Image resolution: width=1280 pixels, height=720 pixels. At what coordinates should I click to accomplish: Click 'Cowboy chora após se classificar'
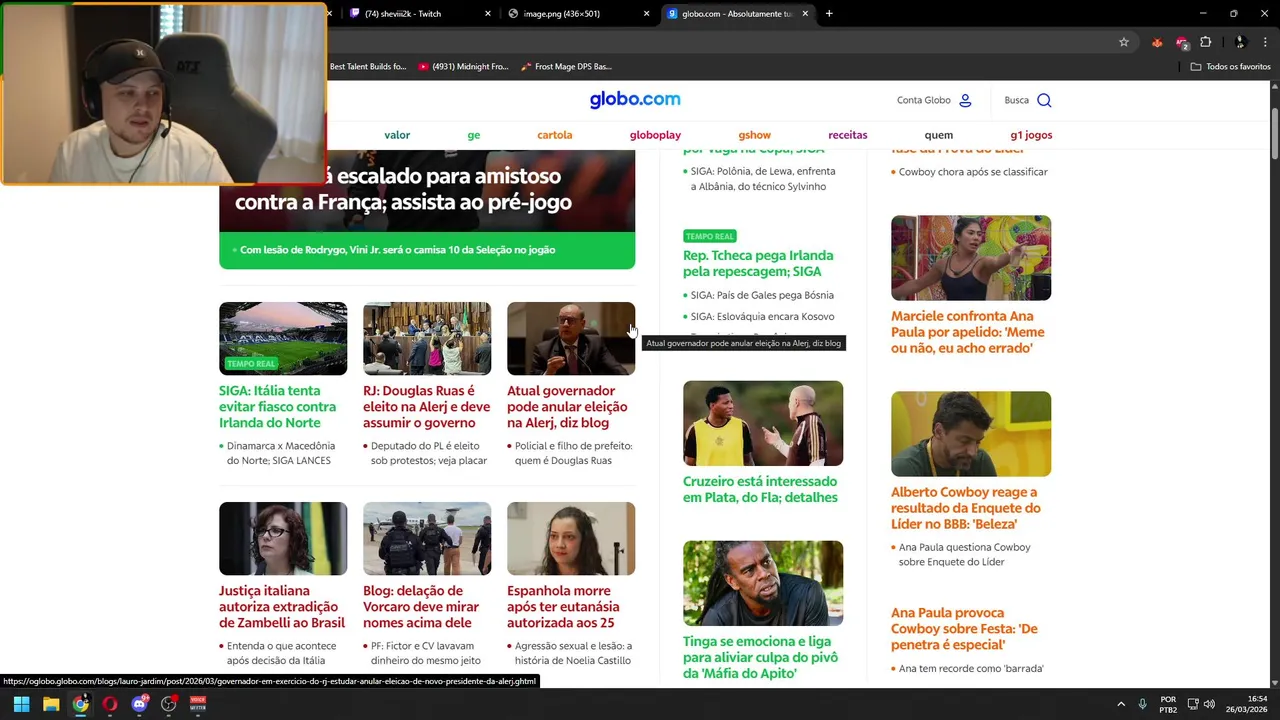(973, 172)
